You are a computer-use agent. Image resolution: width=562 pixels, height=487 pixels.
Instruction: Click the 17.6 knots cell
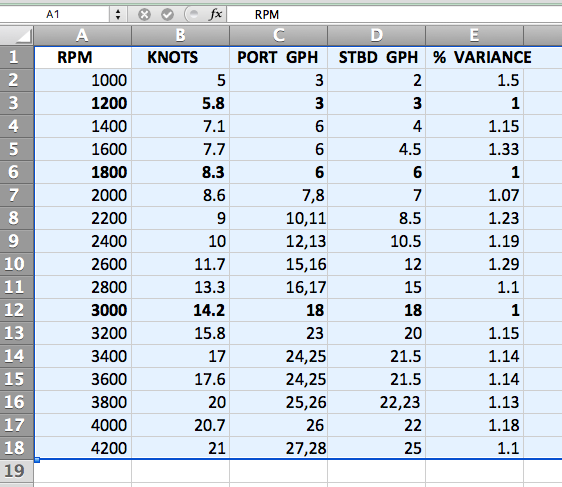180,379
